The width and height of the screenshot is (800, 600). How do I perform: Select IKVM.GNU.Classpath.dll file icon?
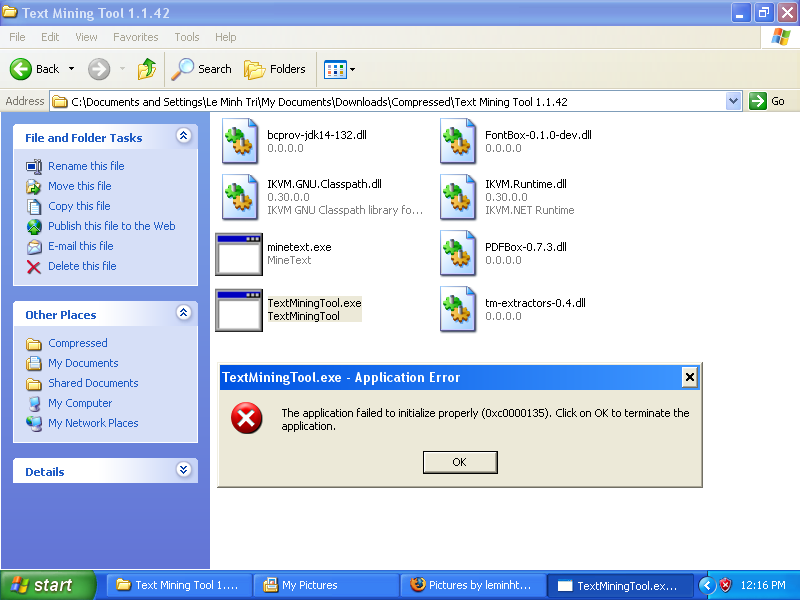(239, 197)
